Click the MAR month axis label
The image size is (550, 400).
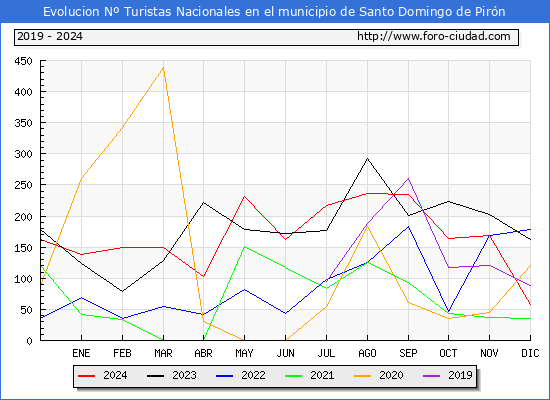point(163,353)
